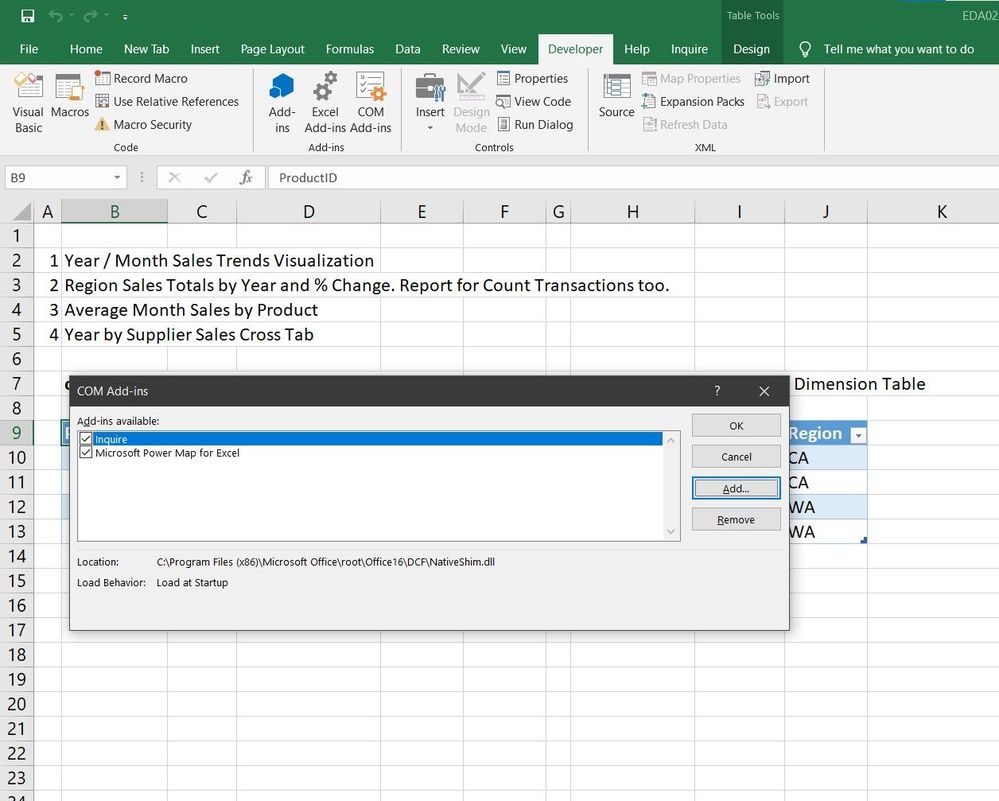Viewport: 999px width, 801px height.
Task: Open Excel Add-ins manager
Action: click(x=325, y=103)
